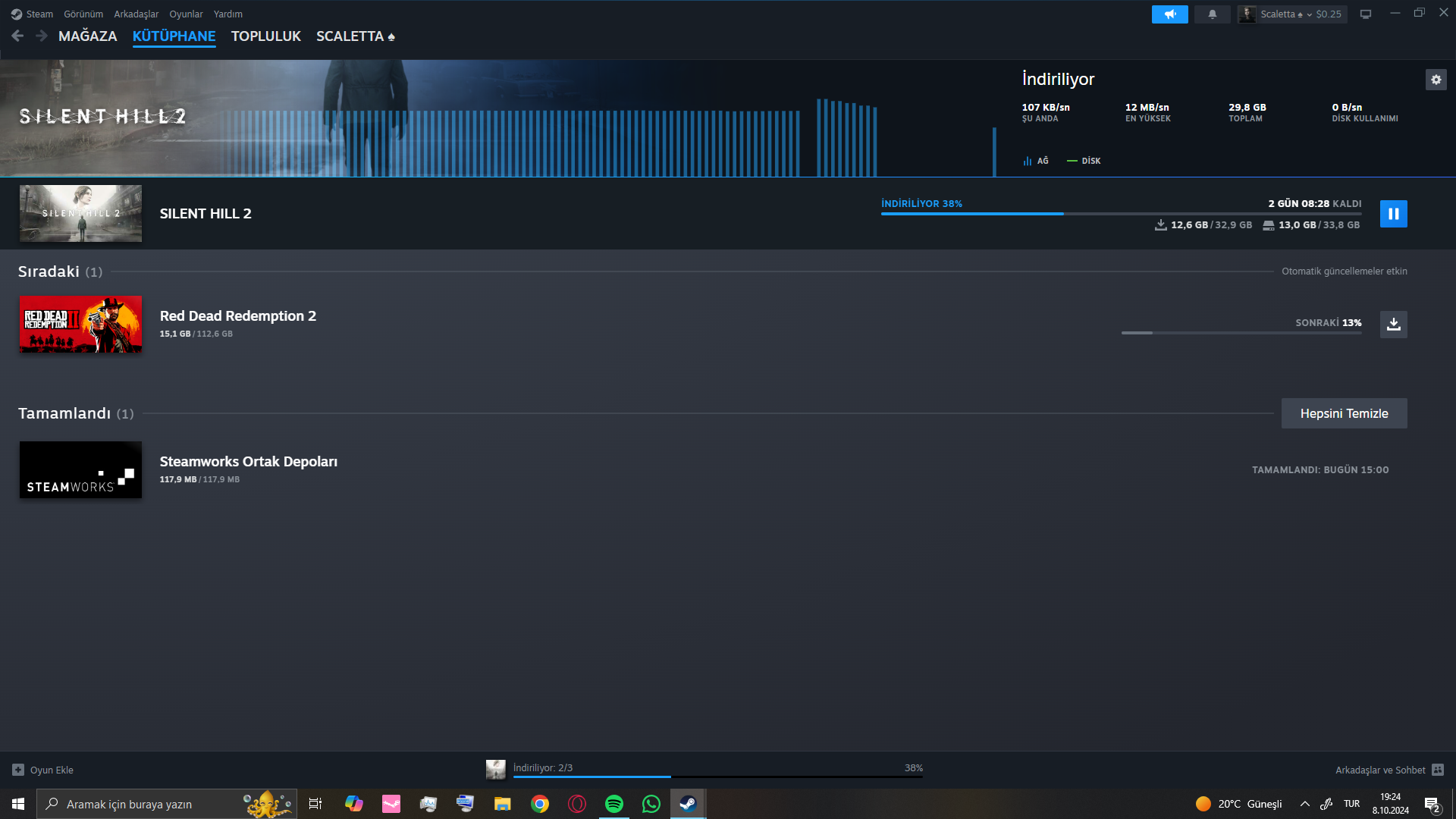
Task: Show hidden system tray icons chevron
Action: pos(1304,804)
